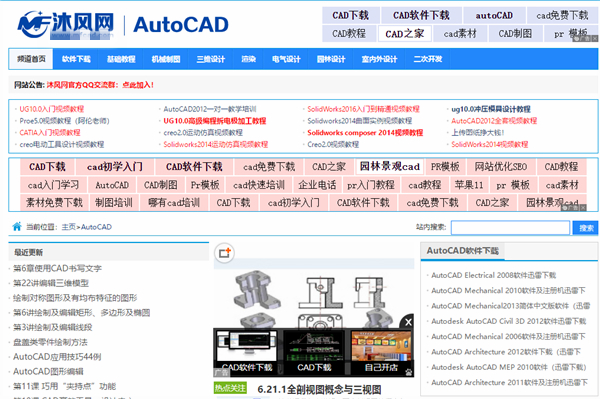This screenshot has width=600, height=399.
Task: Open Autodesk AutoCAD Civil 3D 2012 link
Action: [509, 321]
